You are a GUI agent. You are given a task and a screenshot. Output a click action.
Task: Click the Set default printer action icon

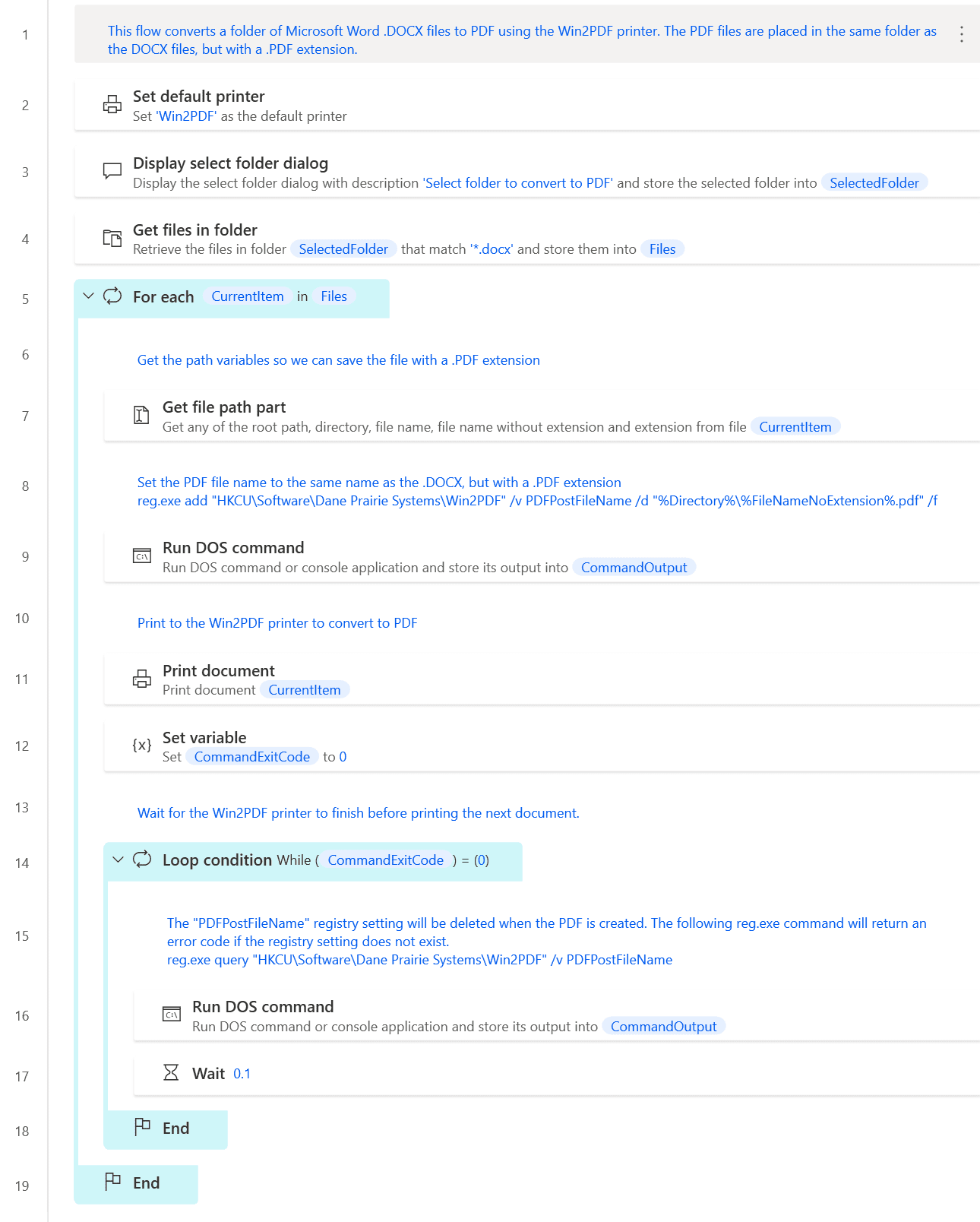(112, 105)
